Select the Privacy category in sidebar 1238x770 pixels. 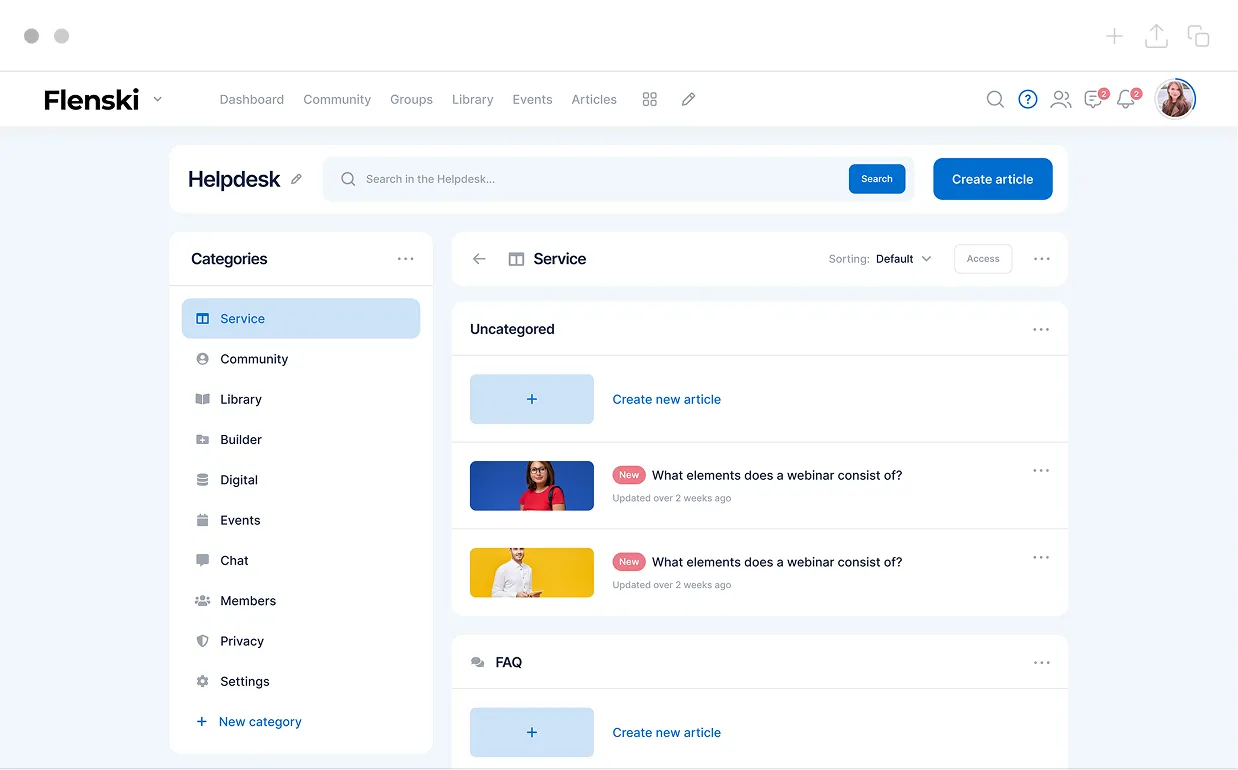pyautogui.click(x=242, y=641)
